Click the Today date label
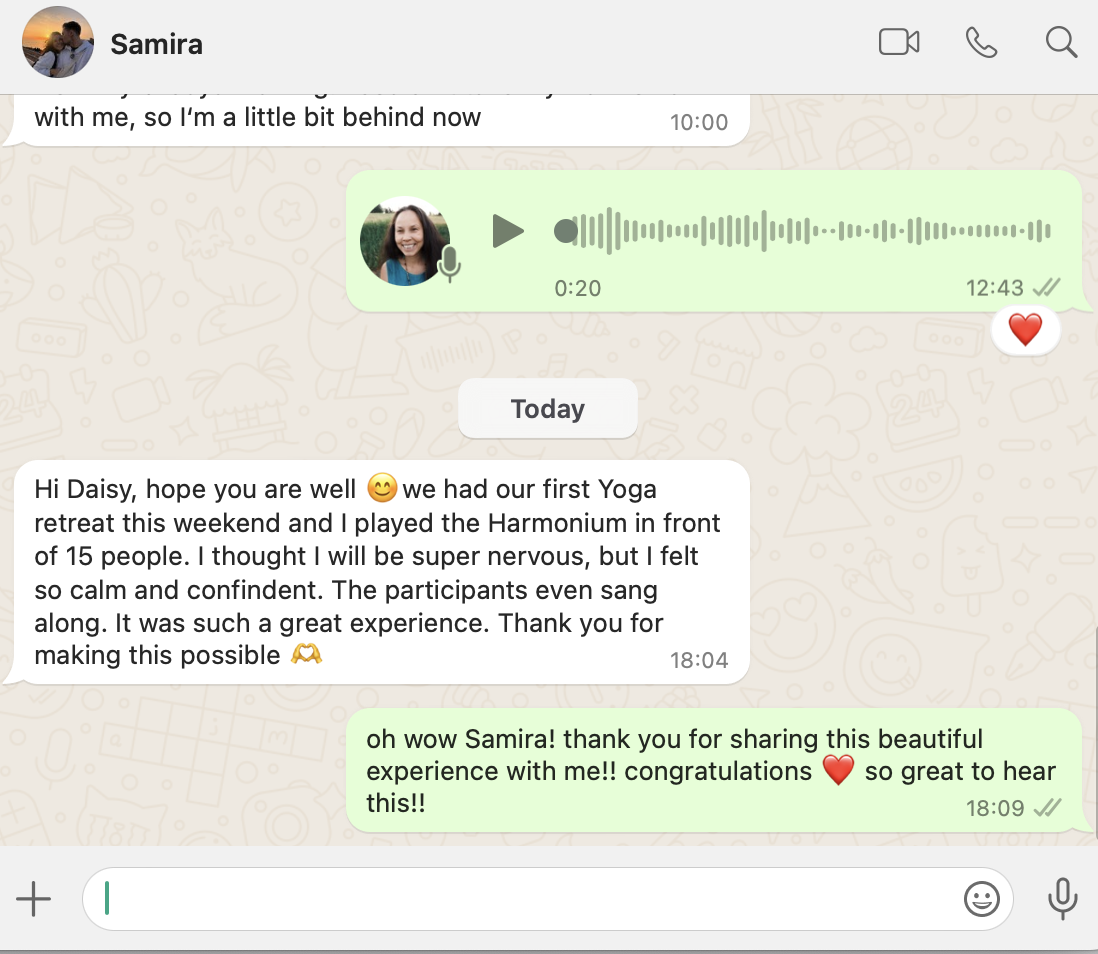The image size is (1098, 954). pyautogui.click(x=548, y=408)
